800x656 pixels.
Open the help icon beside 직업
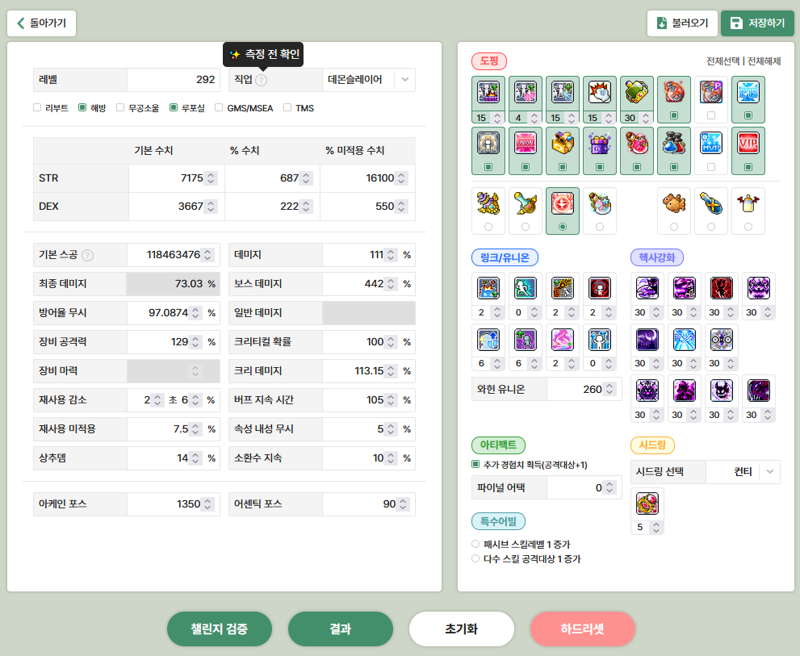[261, 80]
